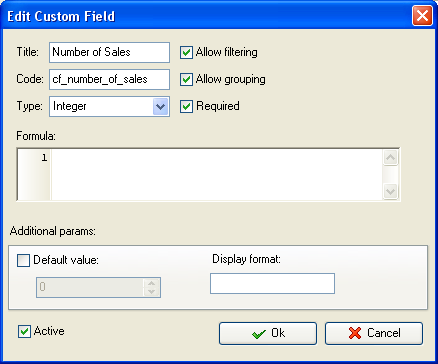Click the Title field with Number of Sales
The height and width of the screenshot is (364, 438).
[109, 52]
